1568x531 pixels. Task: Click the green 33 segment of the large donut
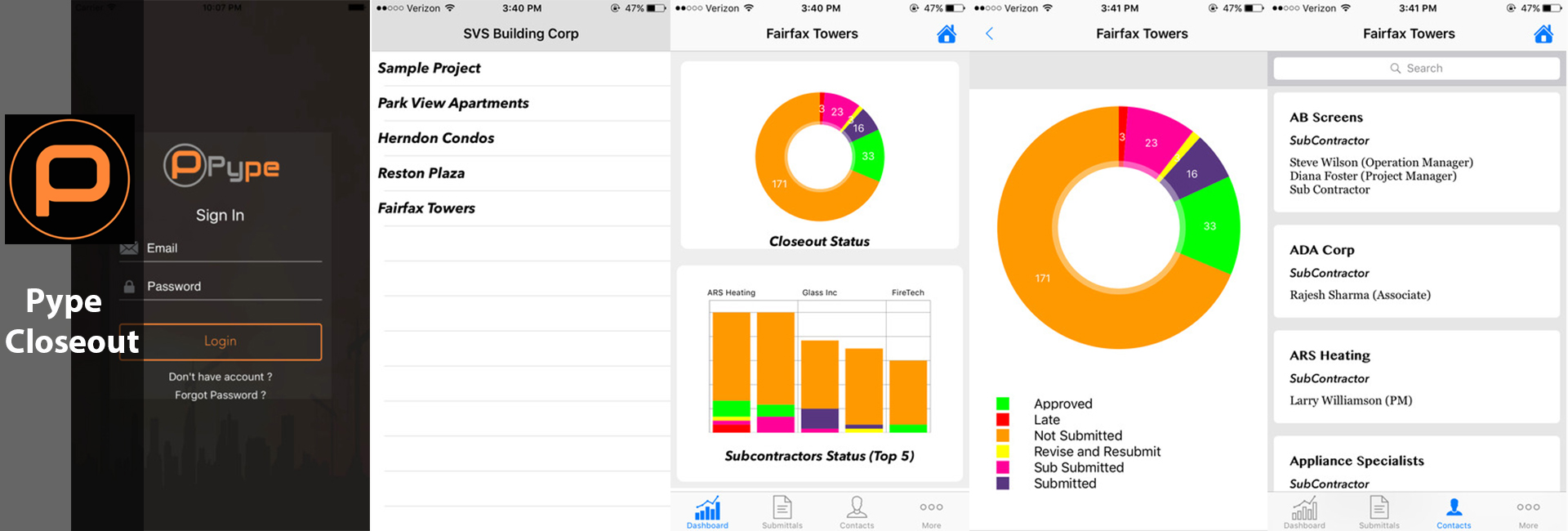click(x=1209, y=226)
